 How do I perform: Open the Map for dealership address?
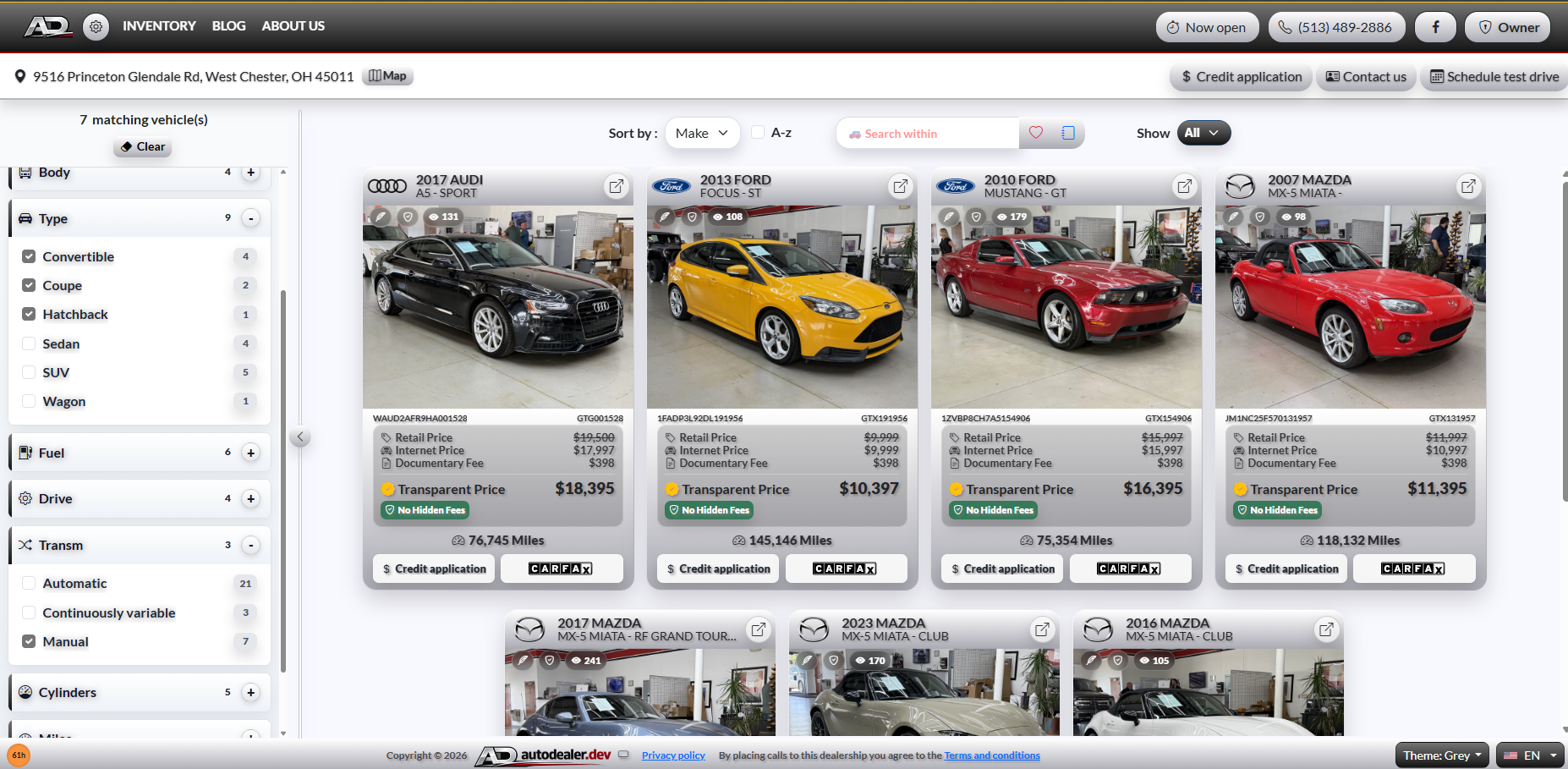click(387, 76)
